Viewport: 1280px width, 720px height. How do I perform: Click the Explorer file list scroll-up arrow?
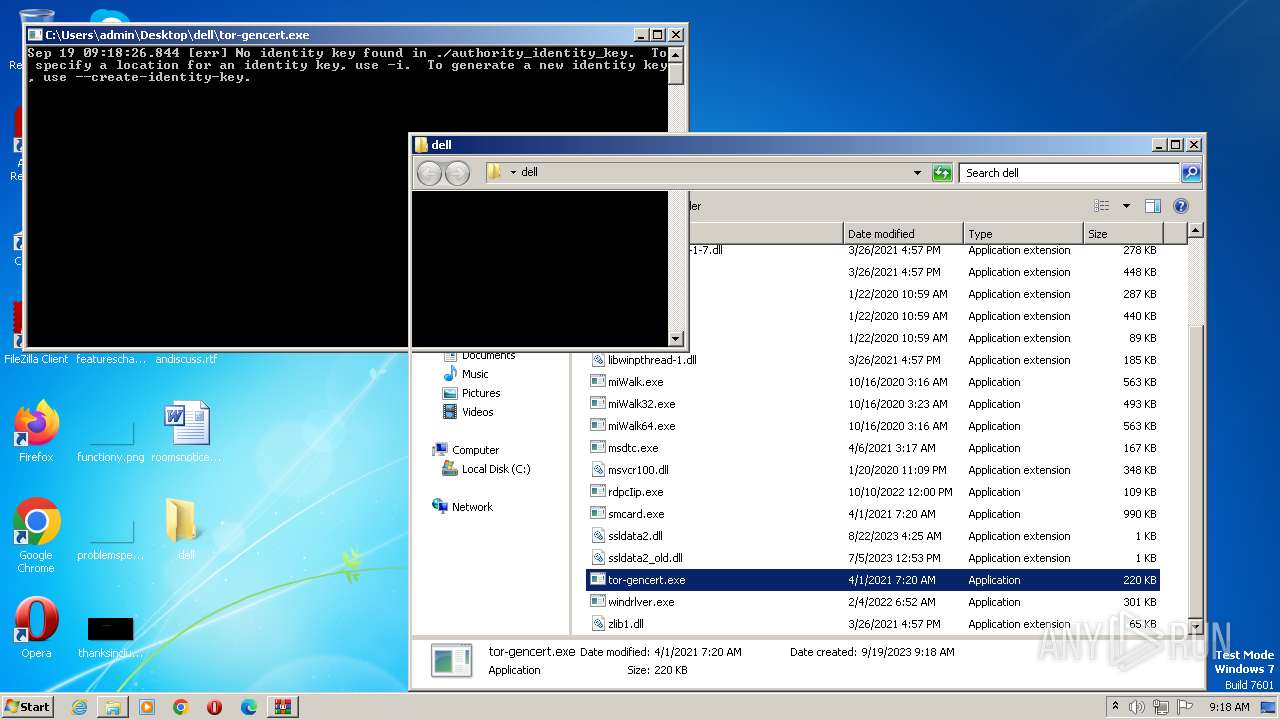[1195, 231]
